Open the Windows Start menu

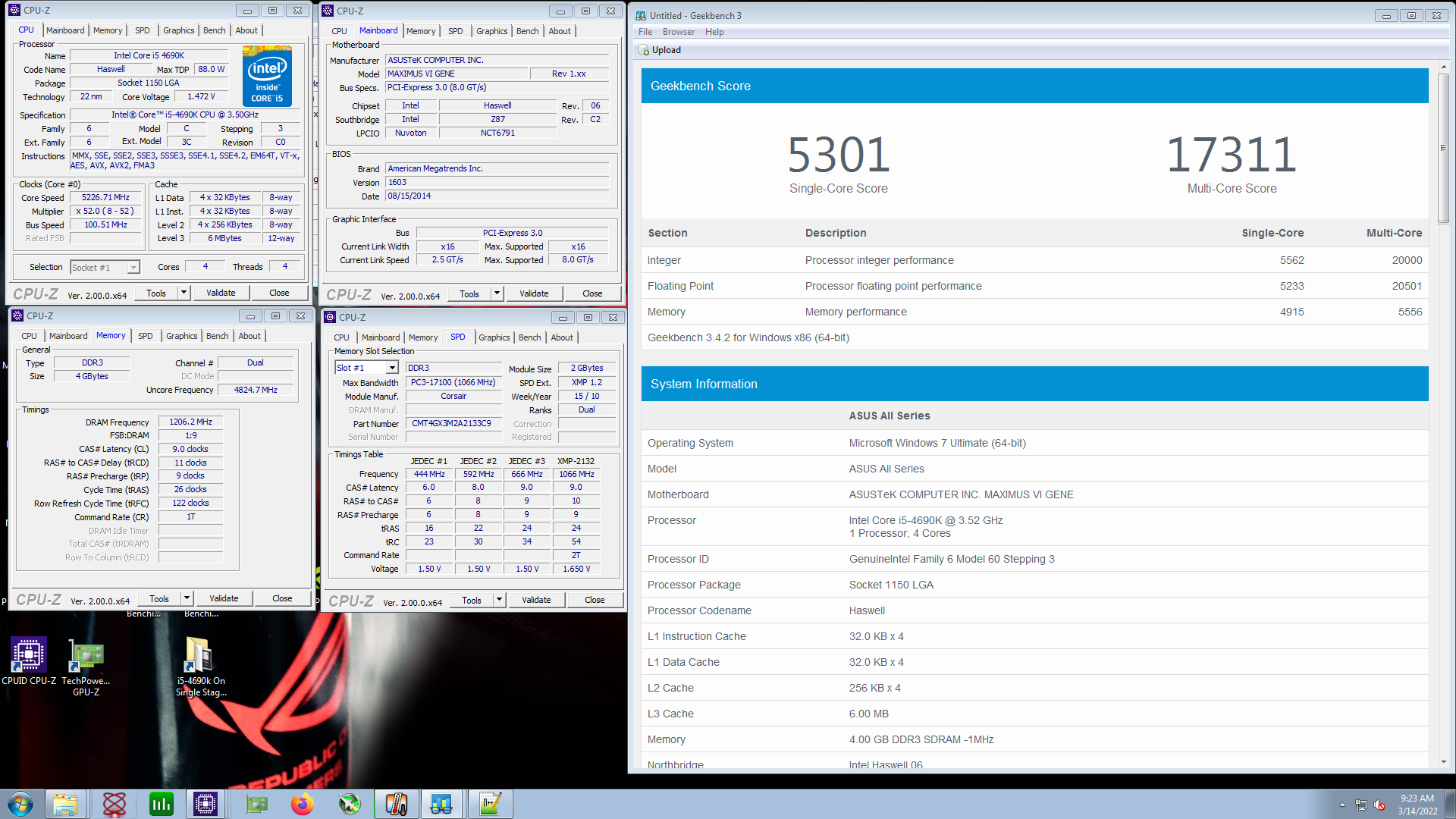coord(20,804)
